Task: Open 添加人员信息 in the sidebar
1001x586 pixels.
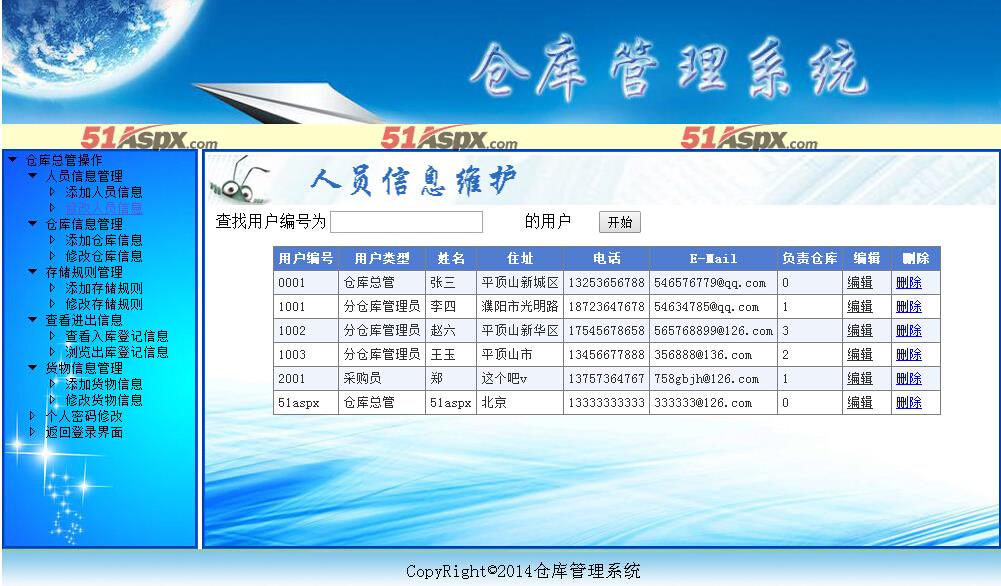Action: [x=103, y=192]
